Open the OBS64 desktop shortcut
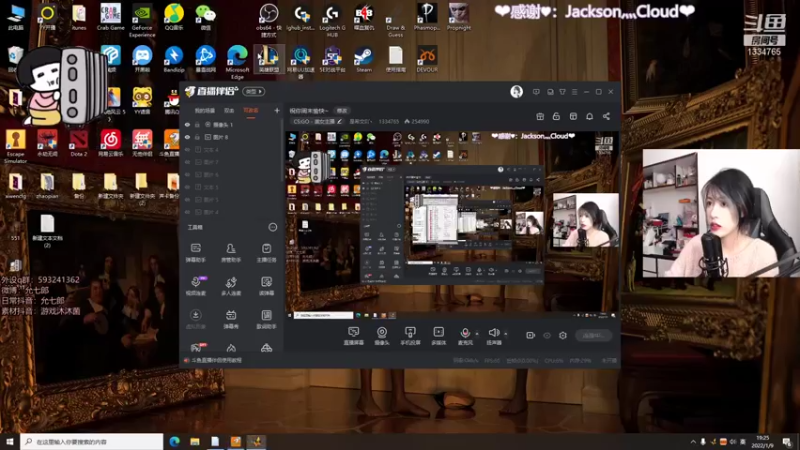Image resolution: width=800 pixels, height=450 pixels. click(269, 20)
